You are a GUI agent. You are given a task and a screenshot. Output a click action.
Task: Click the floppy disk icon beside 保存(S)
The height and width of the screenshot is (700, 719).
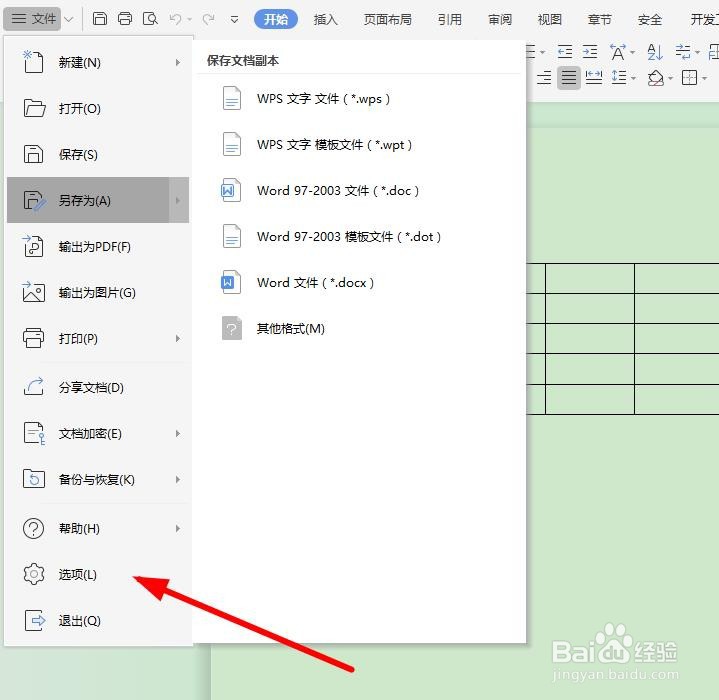33,154
